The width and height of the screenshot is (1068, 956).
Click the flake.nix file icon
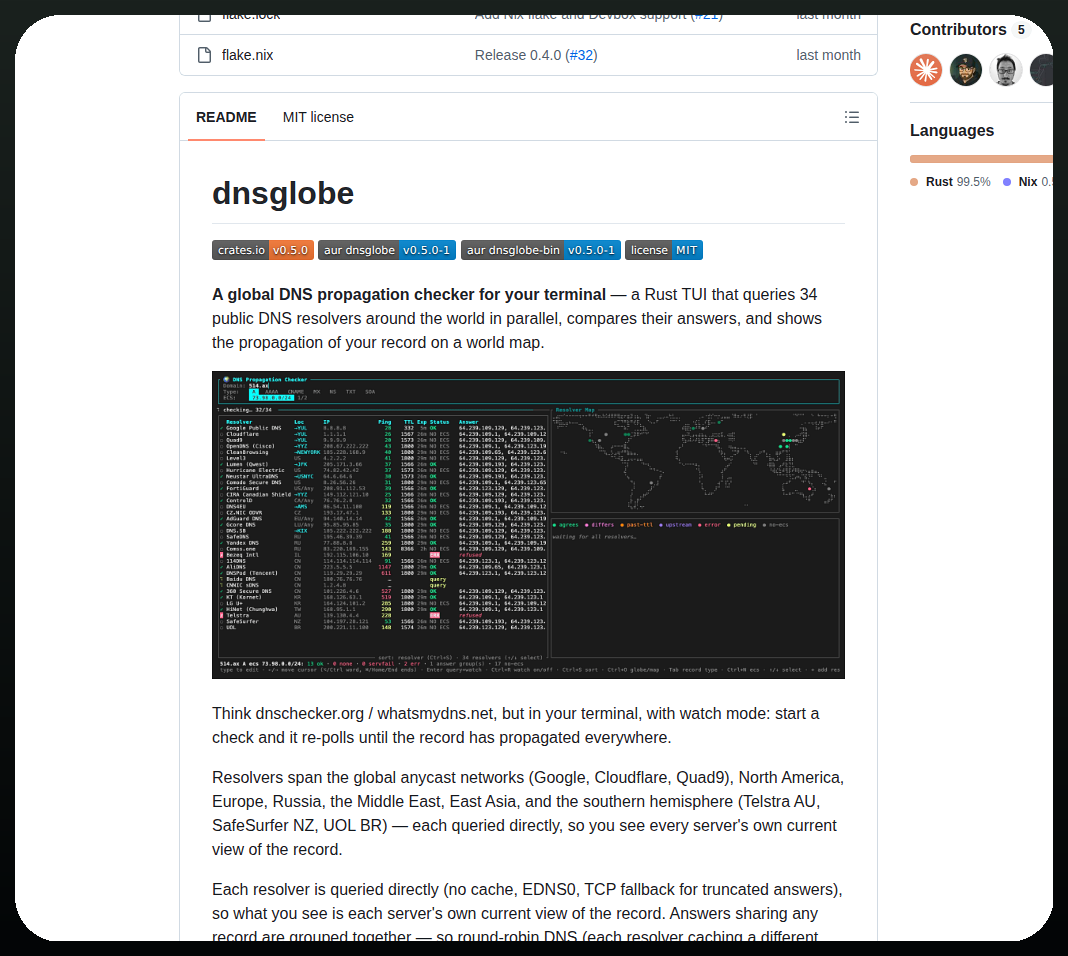(x=204, y=55)
